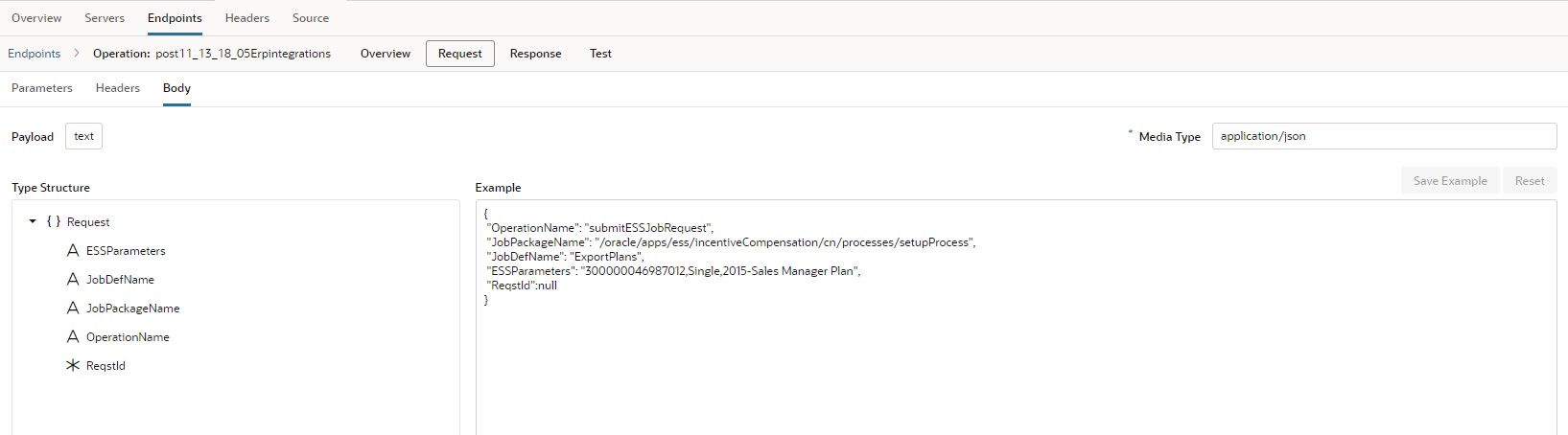The image size is (1568, 435).
Task: Click the string type icon beside ESSParameters
Action: pyautogui.click(x=73, y=251)
